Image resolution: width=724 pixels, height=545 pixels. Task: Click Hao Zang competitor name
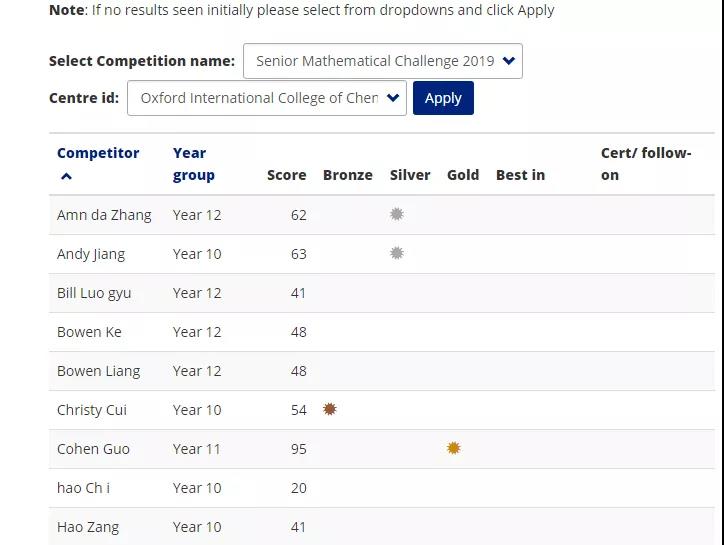coord(88,527)
